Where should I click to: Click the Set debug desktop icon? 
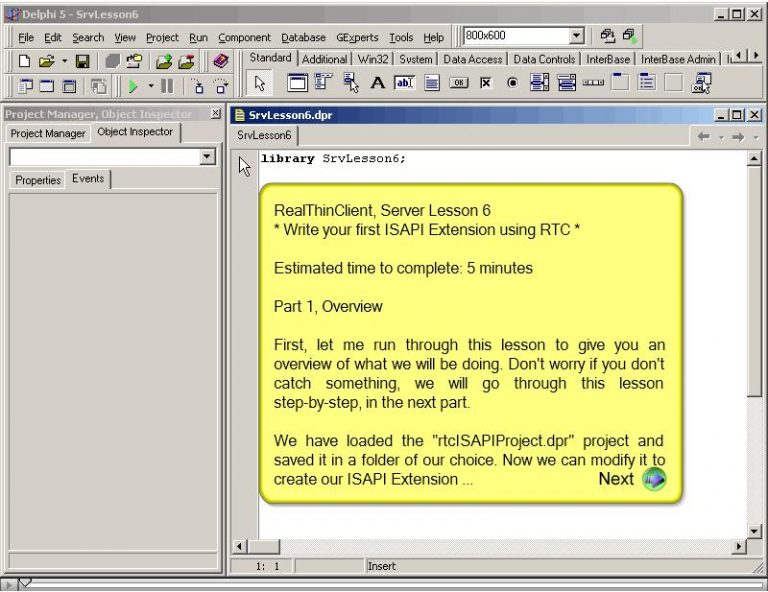629,35
